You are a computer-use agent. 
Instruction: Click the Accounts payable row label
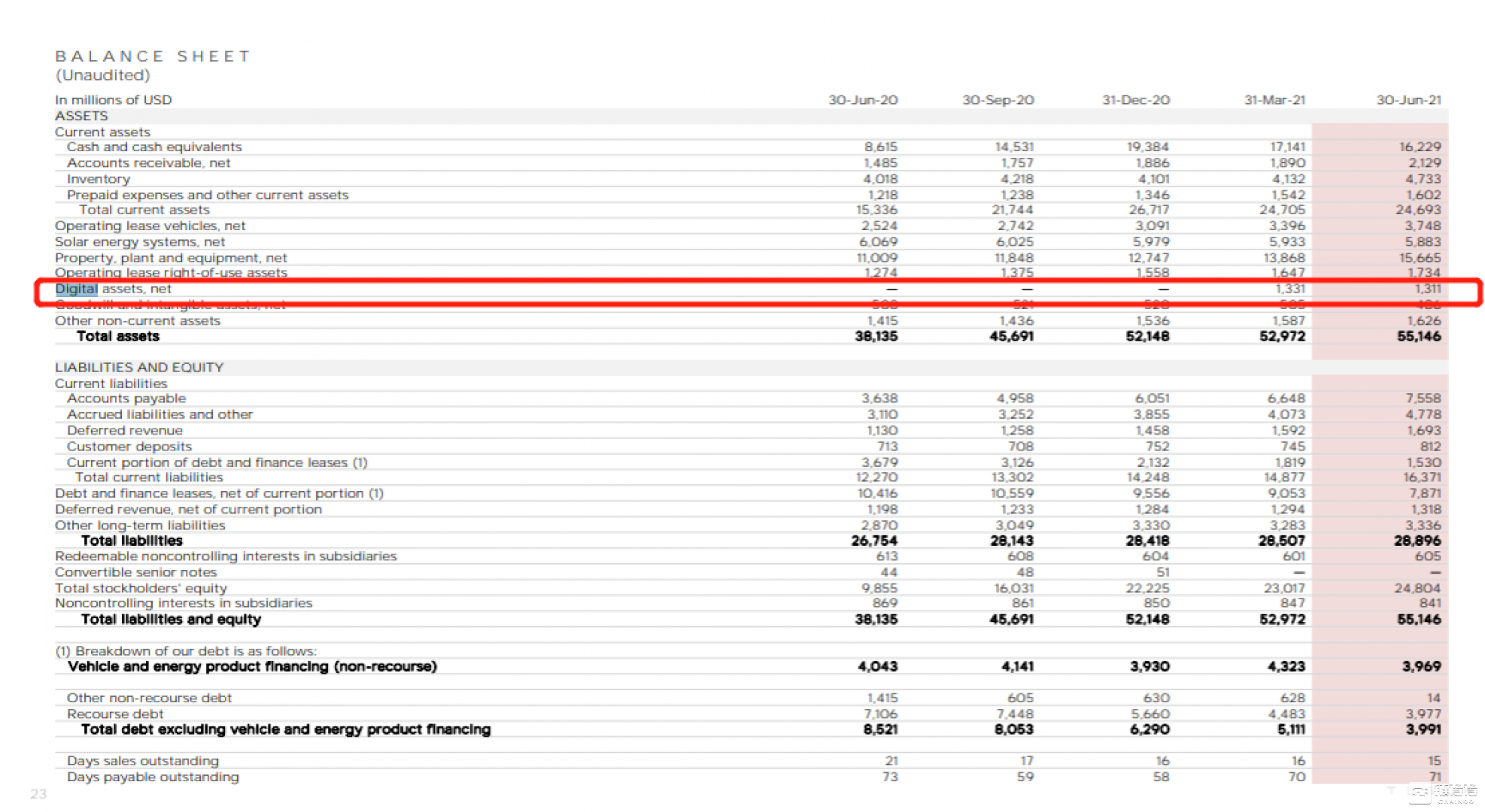126,398
